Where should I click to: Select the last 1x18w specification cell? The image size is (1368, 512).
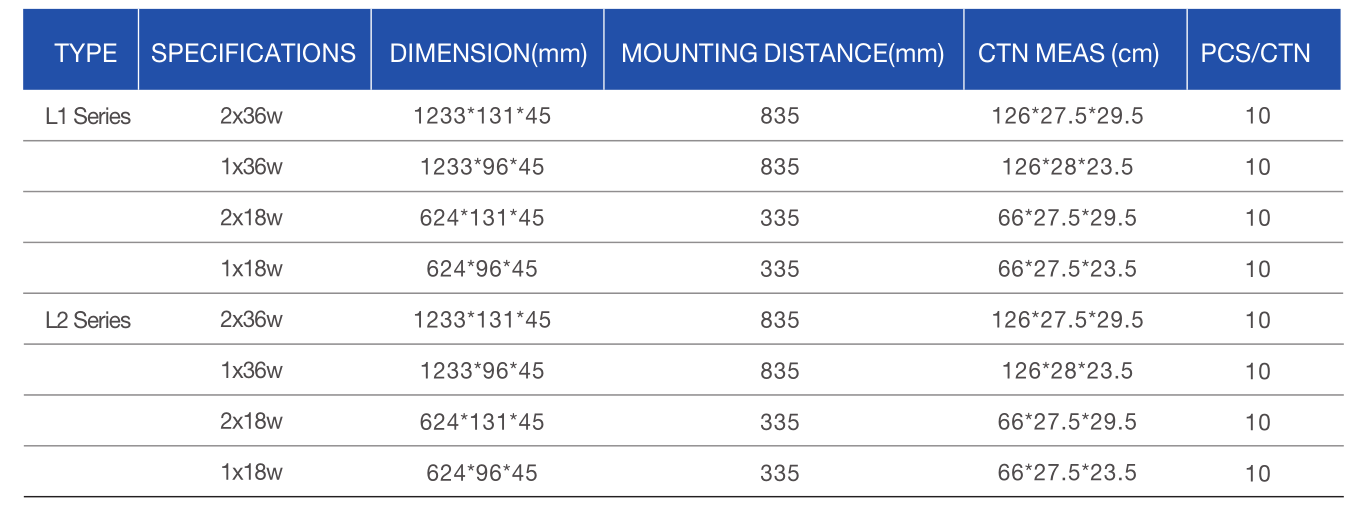[252, 472]
